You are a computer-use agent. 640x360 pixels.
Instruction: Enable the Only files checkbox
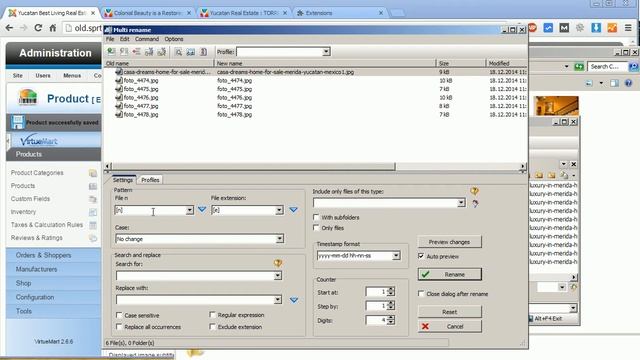click(x=316, y=228)
